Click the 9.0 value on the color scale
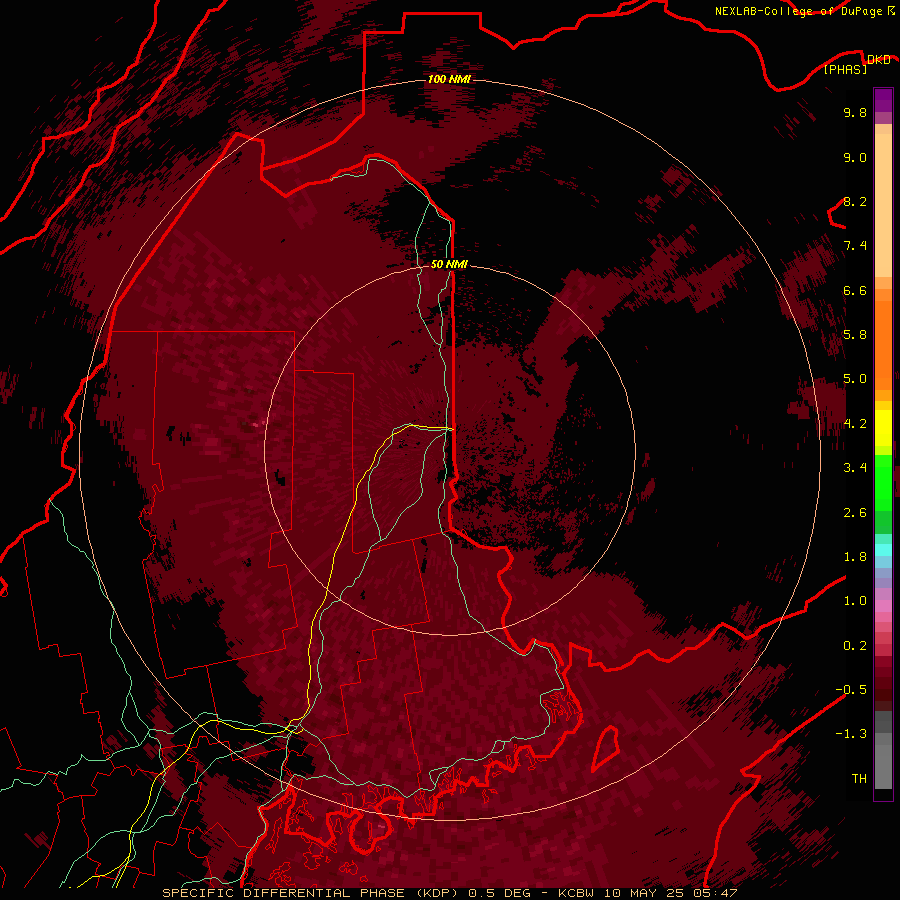This screenshot has width=900, height=900. [x=855, y=157]
